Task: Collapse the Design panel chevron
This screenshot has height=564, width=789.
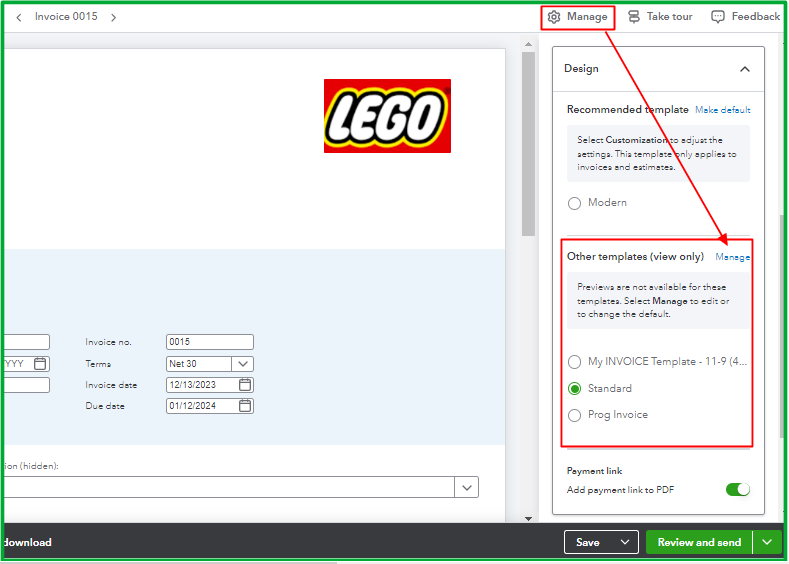Action: pos(745,69)
